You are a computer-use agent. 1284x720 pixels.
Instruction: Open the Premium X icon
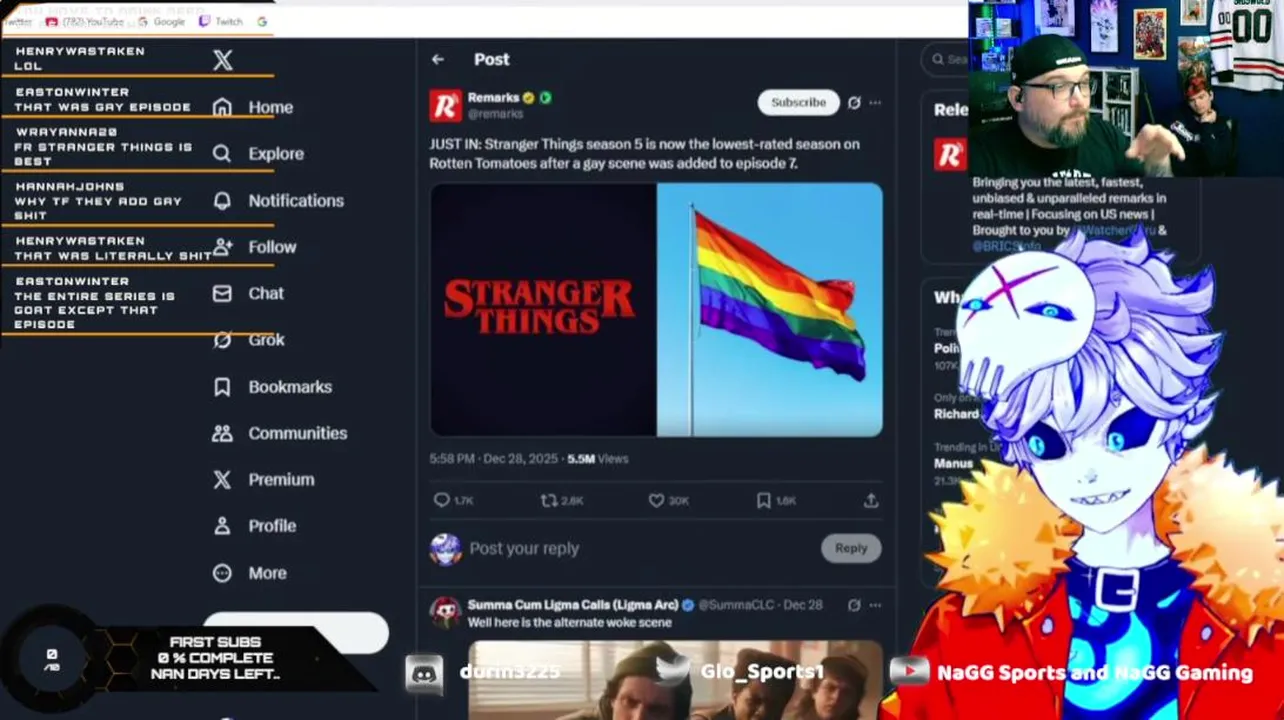coord(222,479)
